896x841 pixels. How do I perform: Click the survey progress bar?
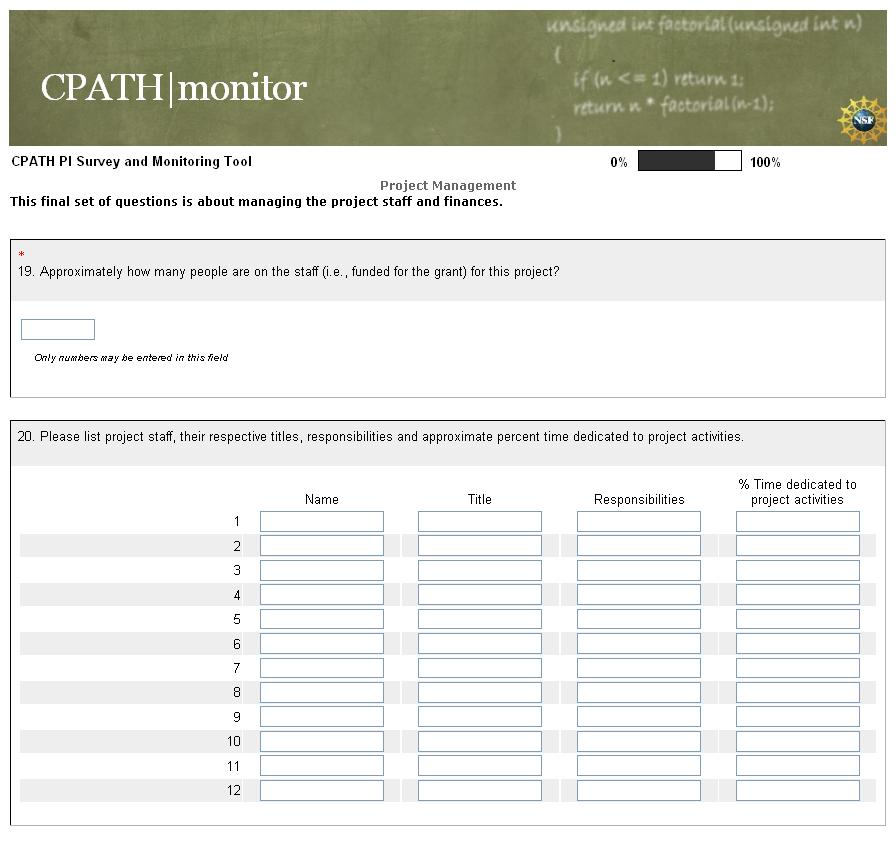coord(690,161)
